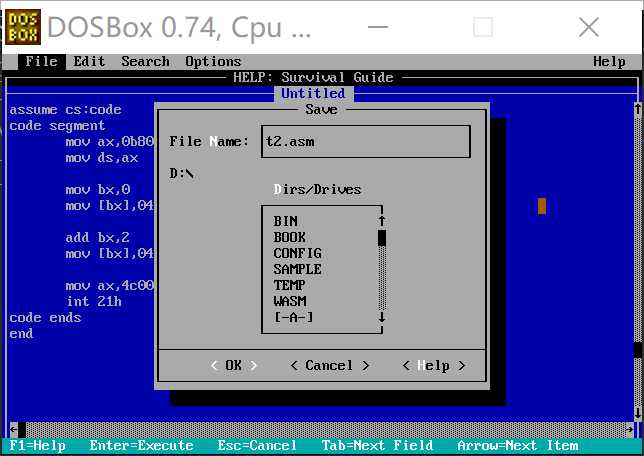Screen dimensions: 644x456
Task: Click the Untitled document title
Action: pyautogui.click(x=313, y=94)
